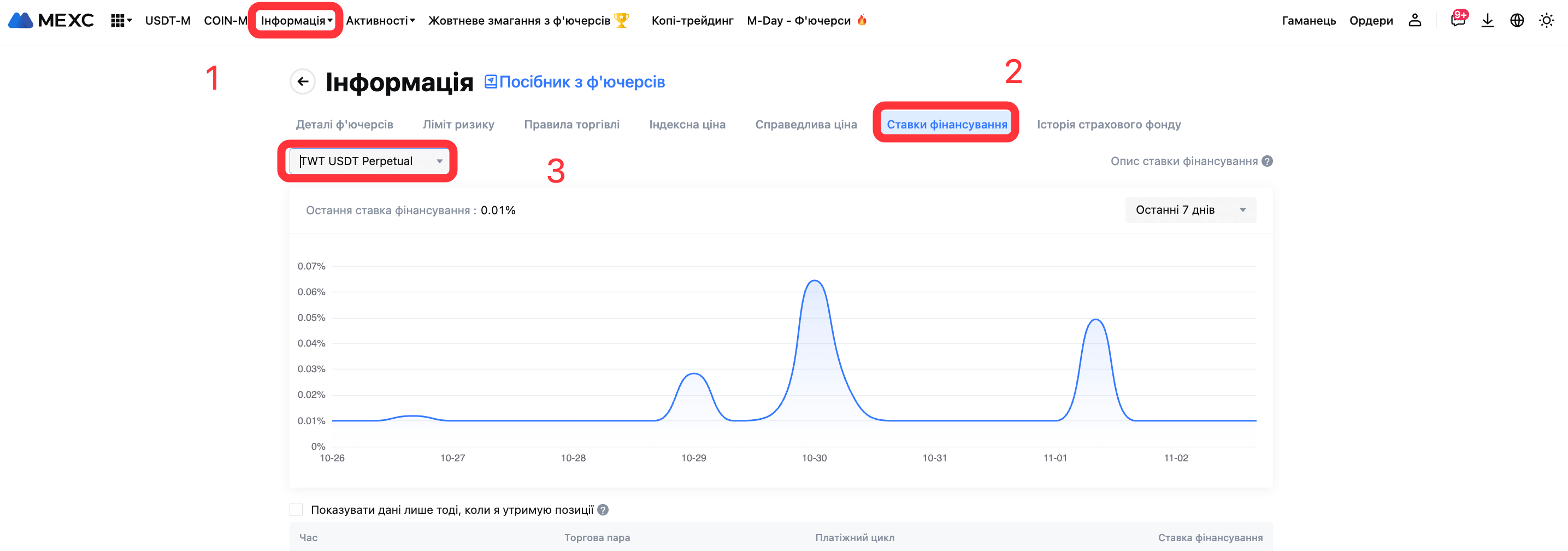Open the TWT USDT Perpetual dropdown
This screenshot has height=551, width=1568.
point(370,161)
